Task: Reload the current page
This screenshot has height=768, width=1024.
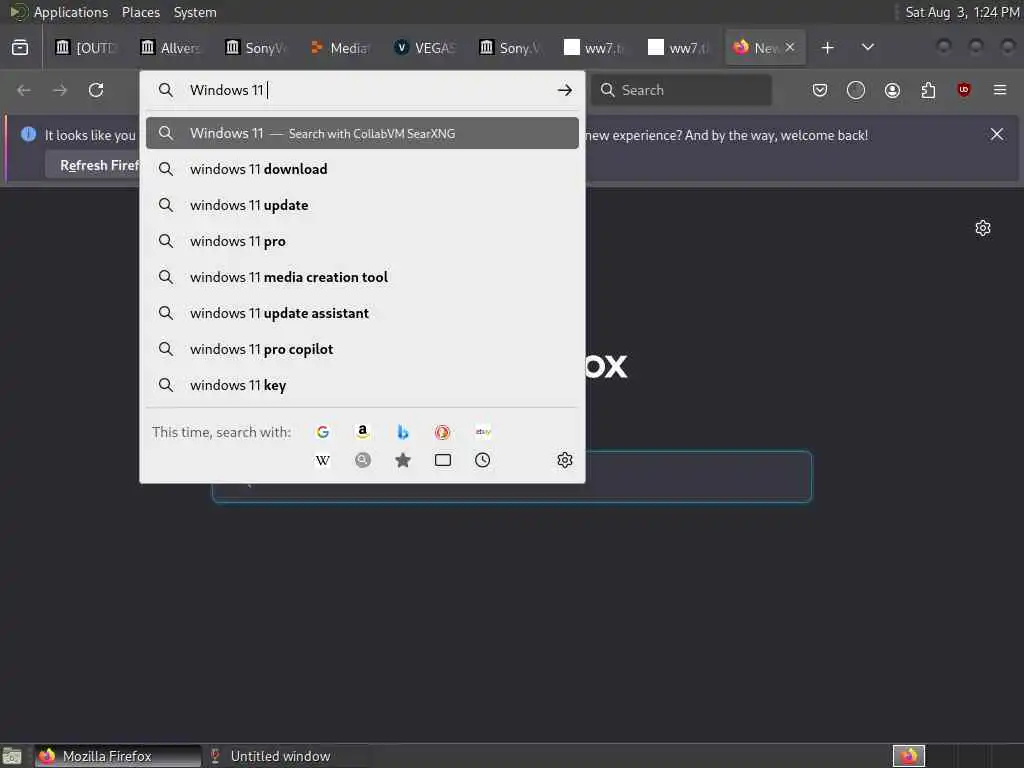Action: (96, 90)
